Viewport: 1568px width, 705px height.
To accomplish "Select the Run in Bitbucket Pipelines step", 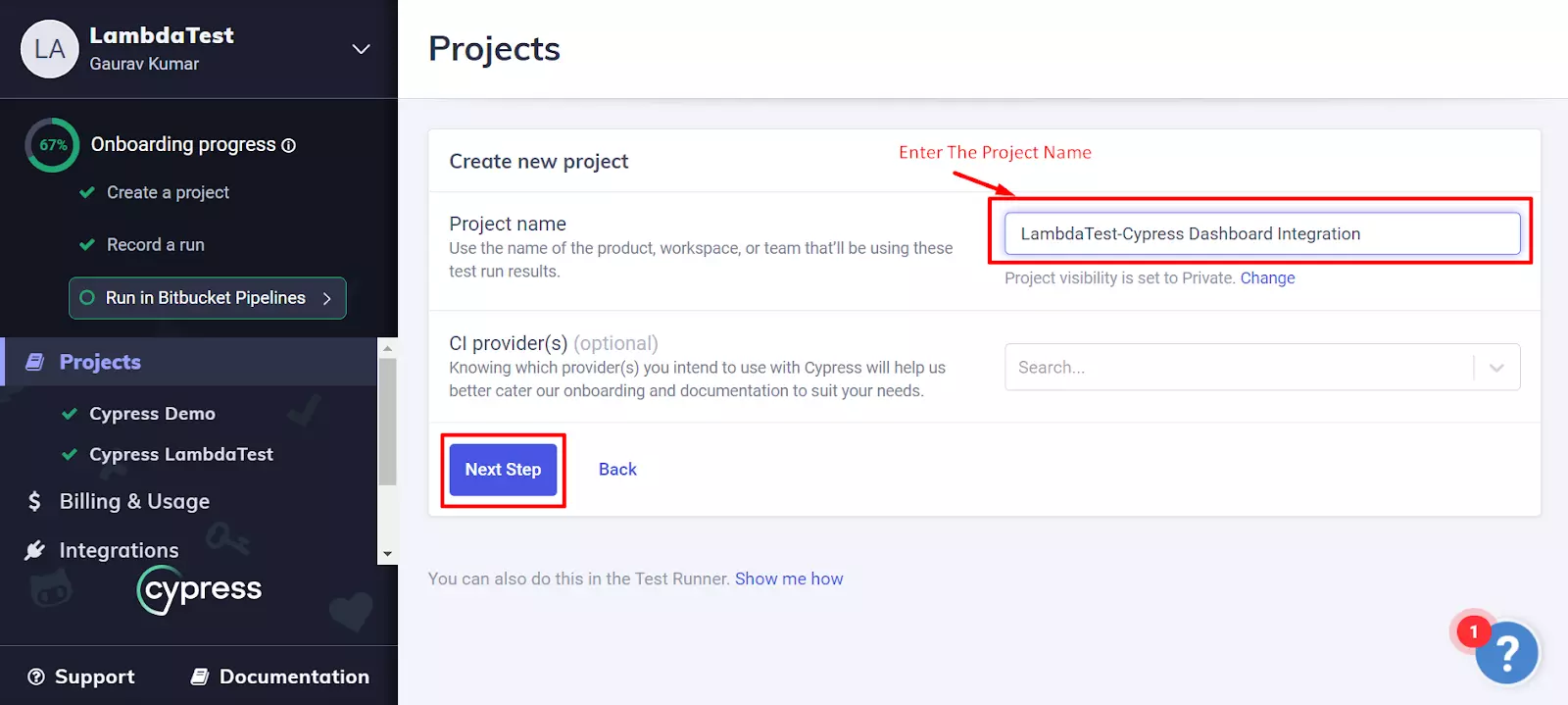I will [x=207, y=298].
